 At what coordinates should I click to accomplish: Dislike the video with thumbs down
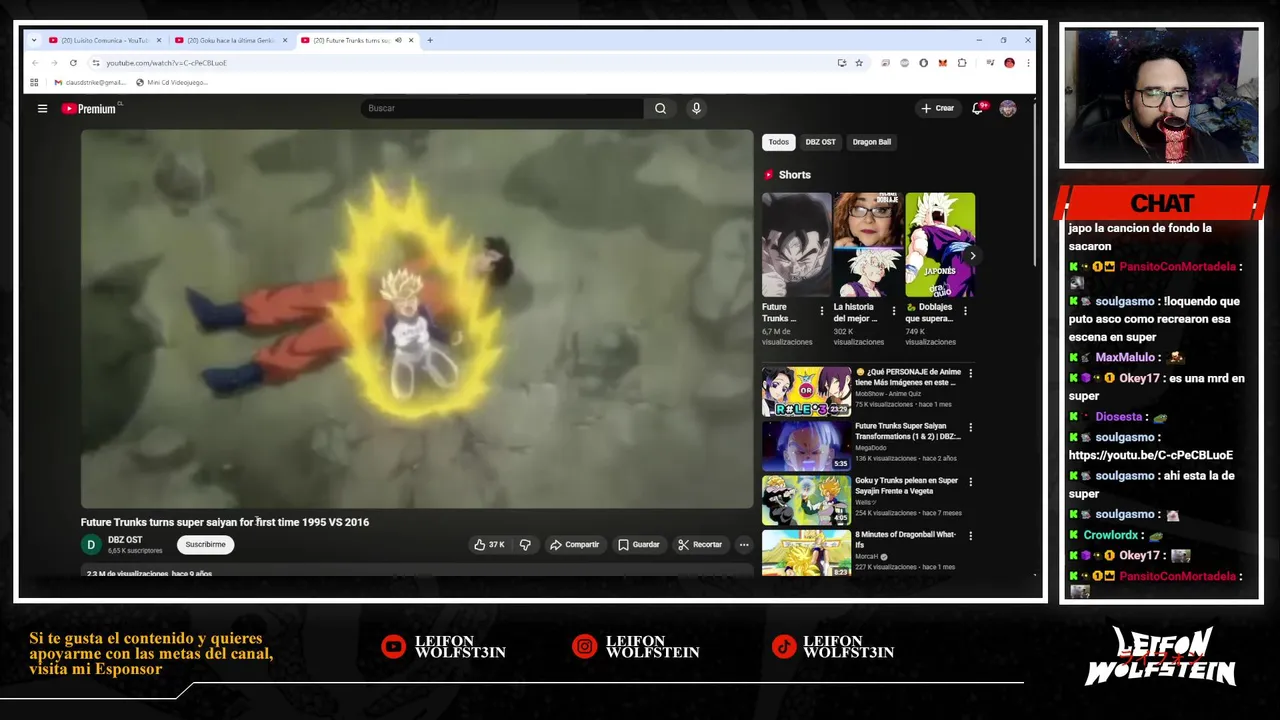525,545
